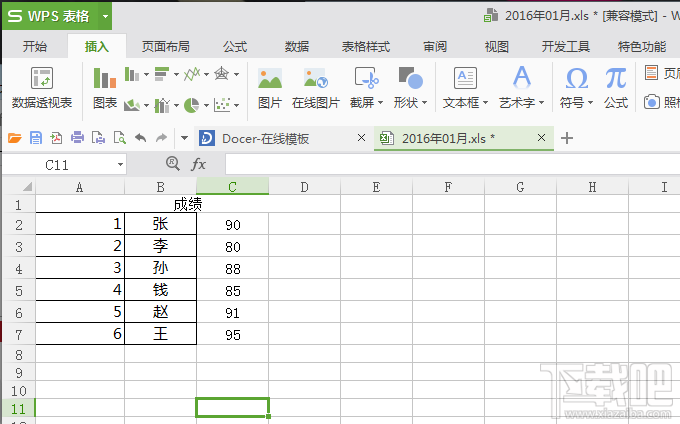
Task: Select the score cell with 95
Action: (232, 334)
